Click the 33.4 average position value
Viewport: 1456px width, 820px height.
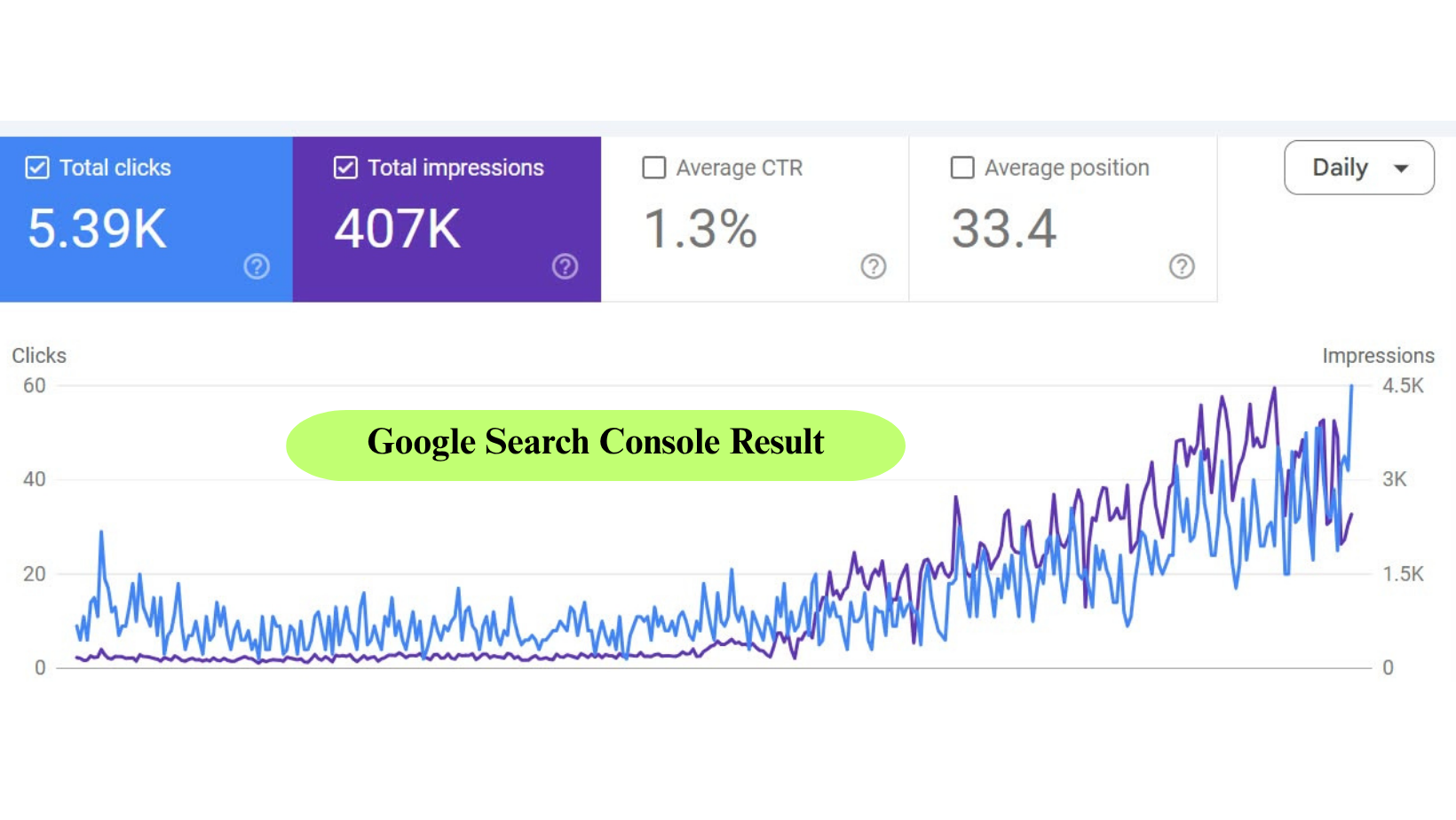pyautogui.click(x=1004, y=229)
